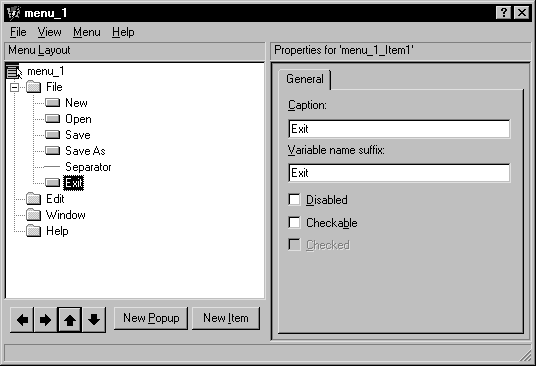Image resolution: width=536 pixels, height=366 pixels.
Task: Select the Open label in the tree
Action: point(78,119)
